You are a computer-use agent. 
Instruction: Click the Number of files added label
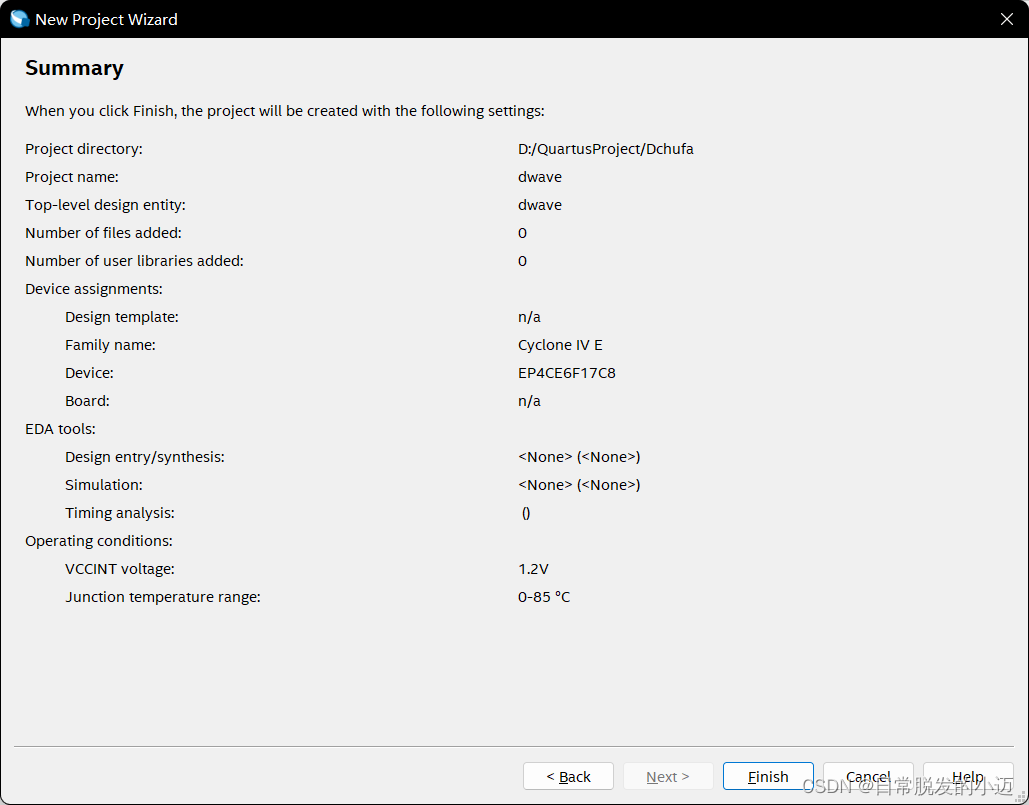(x=103, y=233)
